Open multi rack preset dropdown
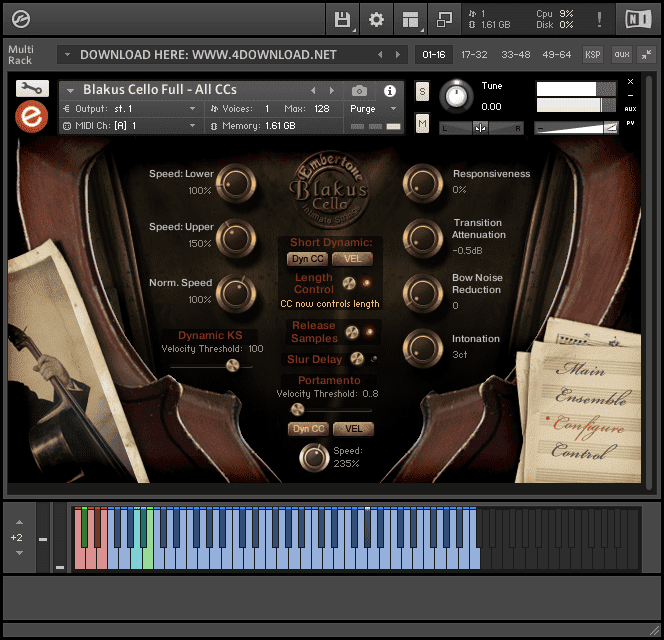 pos(67,55)
